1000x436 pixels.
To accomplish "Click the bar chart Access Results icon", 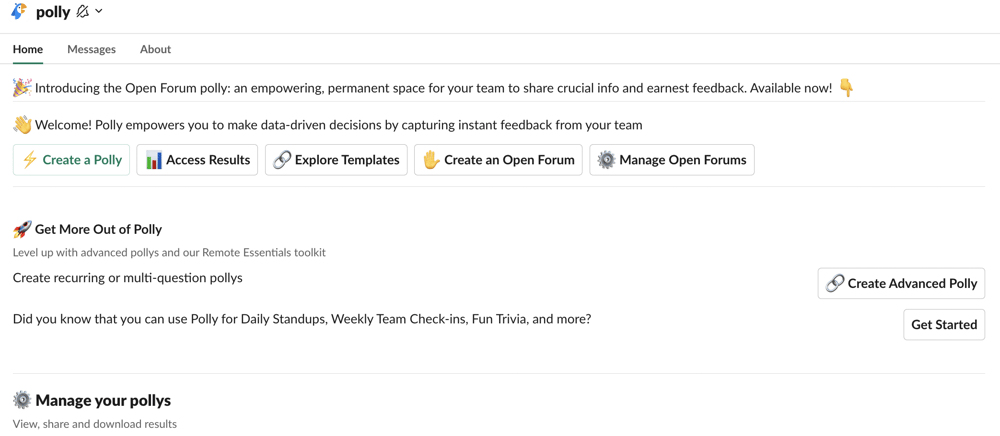I will coord(154,160).
